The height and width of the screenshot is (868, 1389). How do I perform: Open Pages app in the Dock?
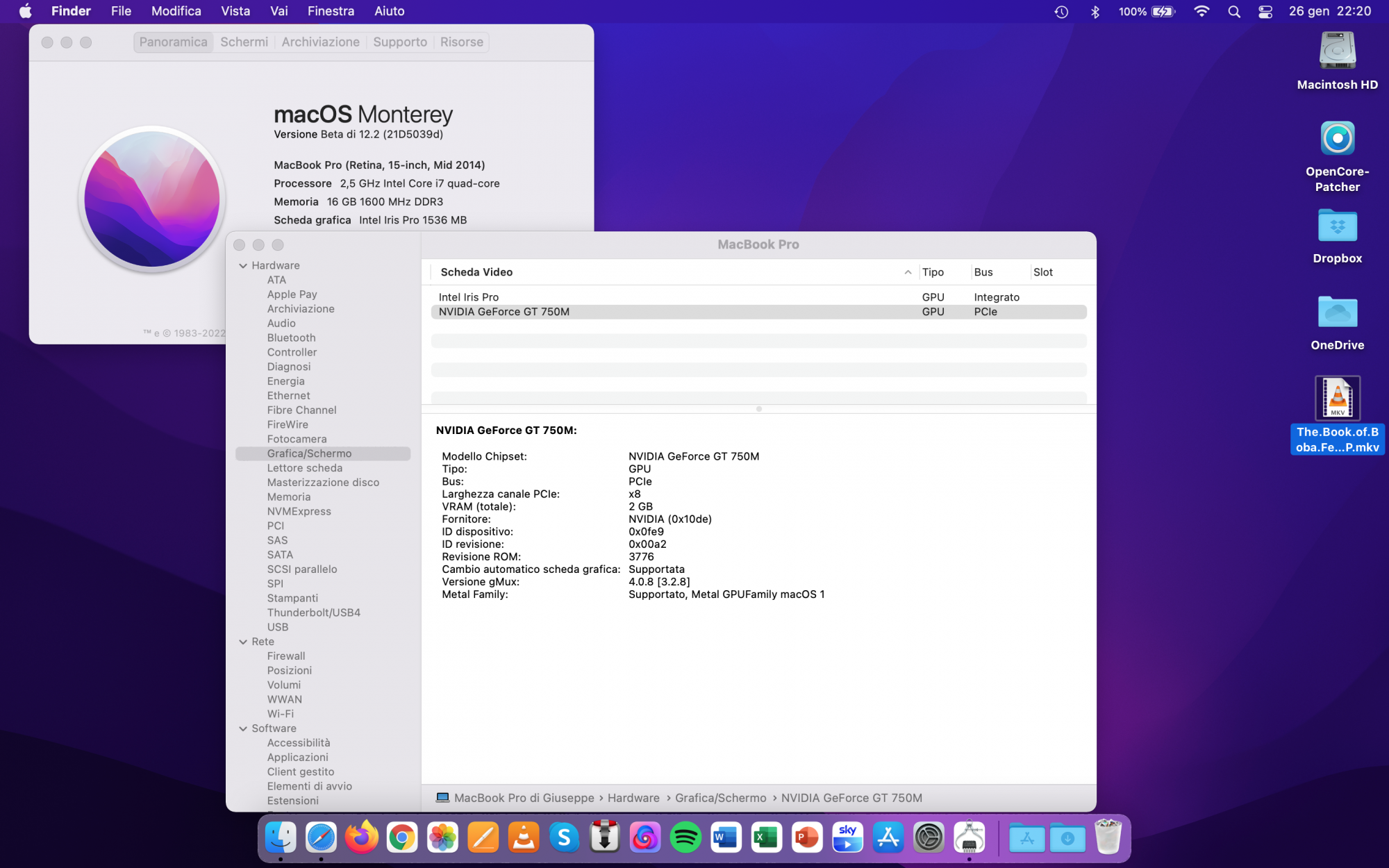[x=483, y=837]
